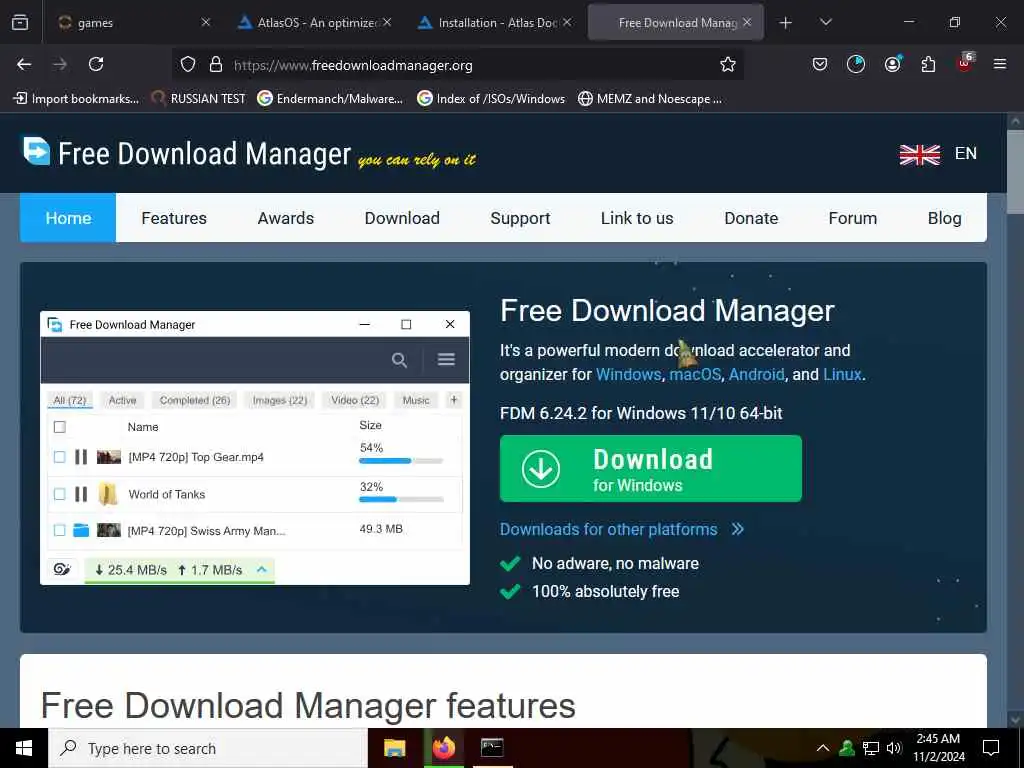
Task: Switch to the AtlasOS tab
Action: pos(315,23)
